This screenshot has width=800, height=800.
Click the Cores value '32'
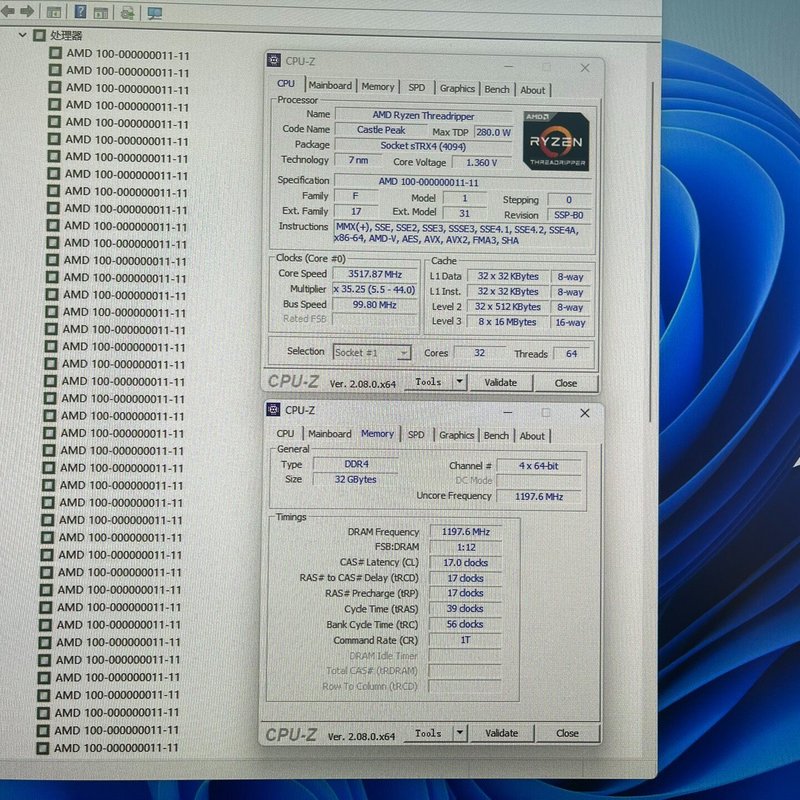click(x=480, y=353)
